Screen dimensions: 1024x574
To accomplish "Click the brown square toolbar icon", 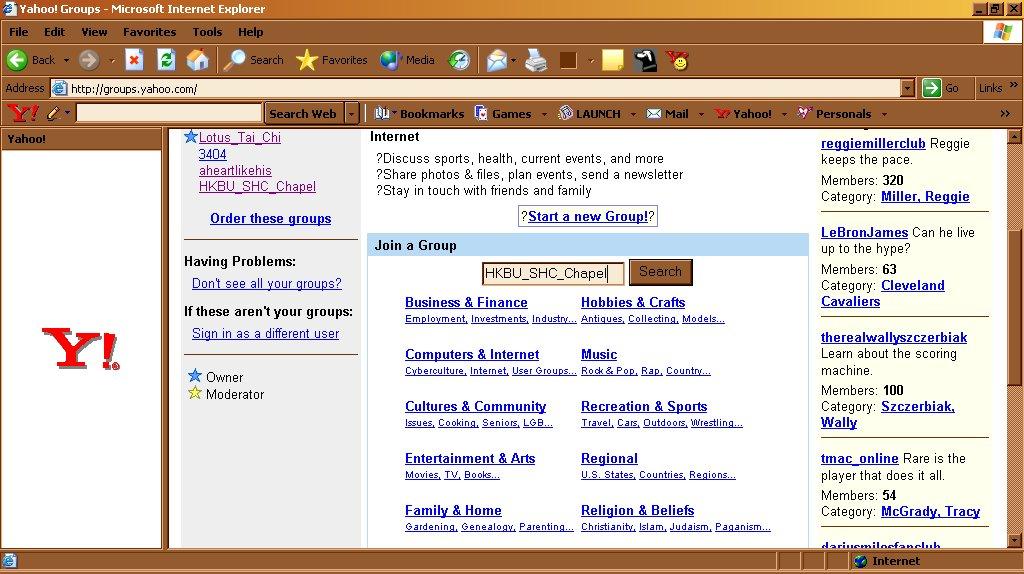I will (568, 61).
